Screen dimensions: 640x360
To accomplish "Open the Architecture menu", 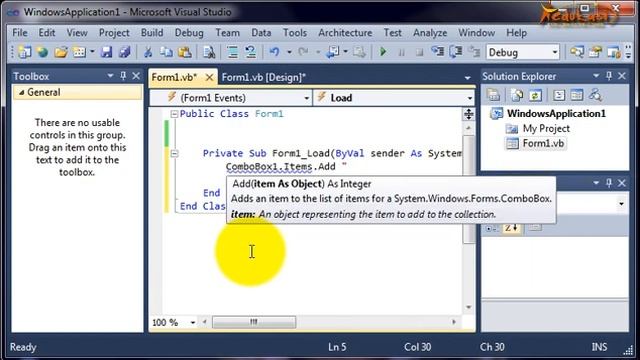I will (x=345, y=33).
